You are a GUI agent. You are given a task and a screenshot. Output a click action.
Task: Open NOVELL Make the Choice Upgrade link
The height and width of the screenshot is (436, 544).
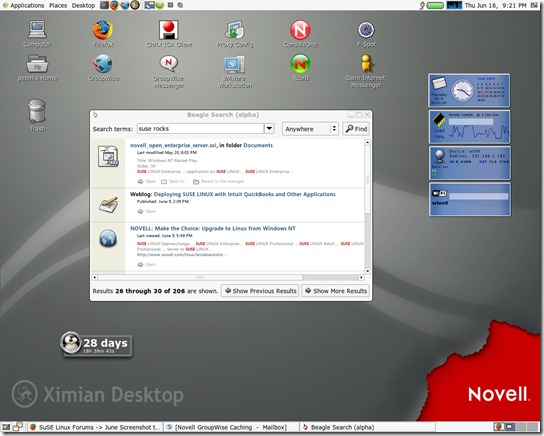pos(213,228)
